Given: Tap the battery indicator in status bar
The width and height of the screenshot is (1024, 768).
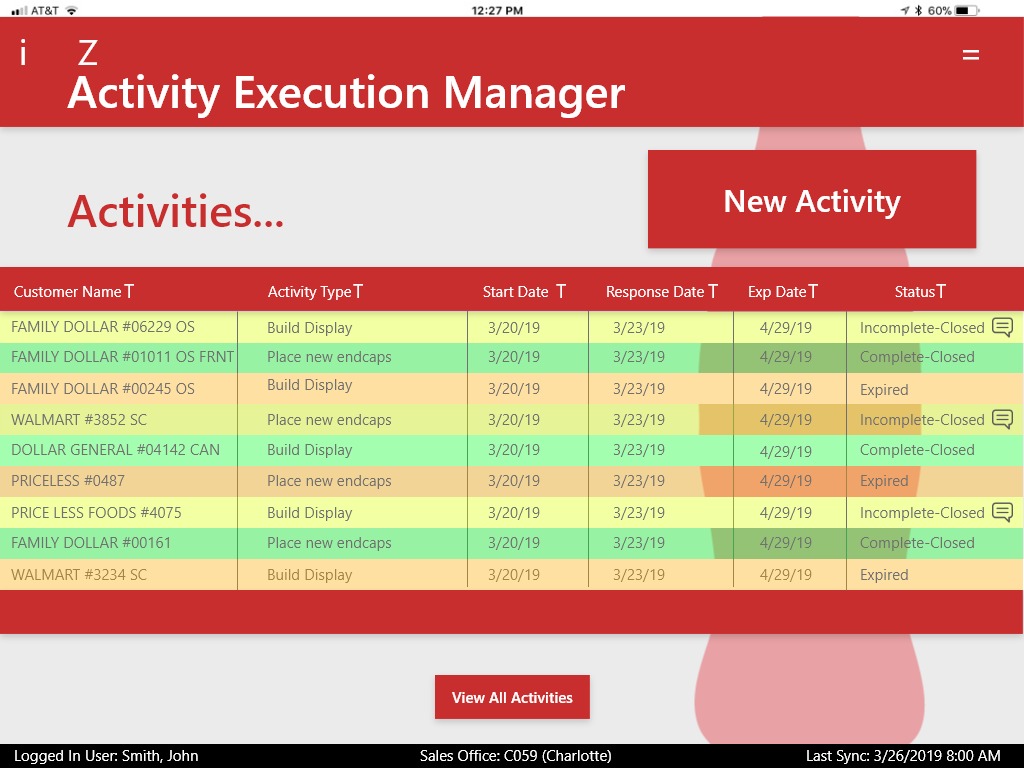Looking at the screenshot, I should tap(967, 10).
